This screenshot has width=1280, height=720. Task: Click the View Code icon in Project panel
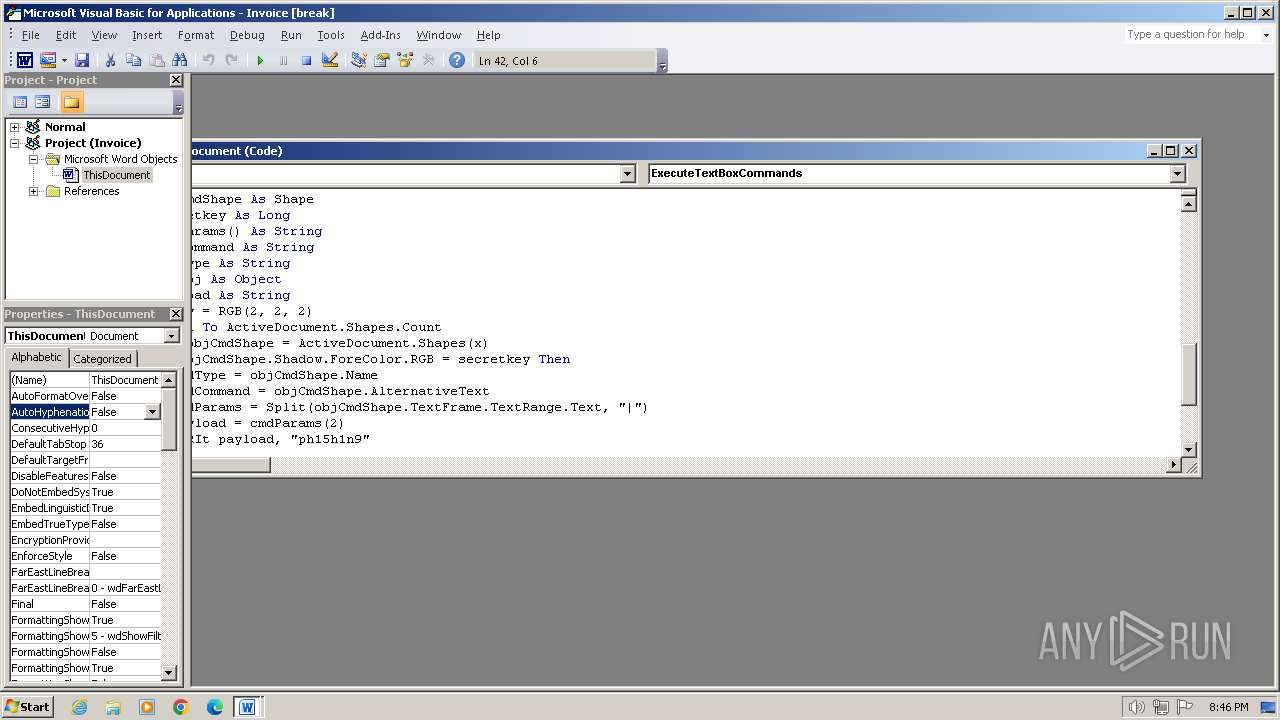(x=19, y=102)
